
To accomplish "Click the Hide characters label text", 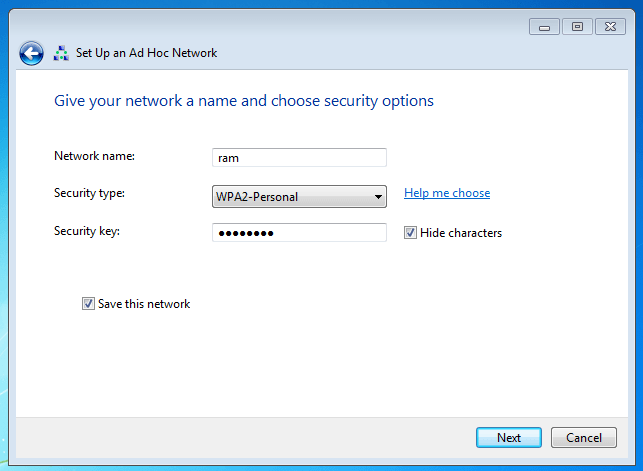I will 460,233.
